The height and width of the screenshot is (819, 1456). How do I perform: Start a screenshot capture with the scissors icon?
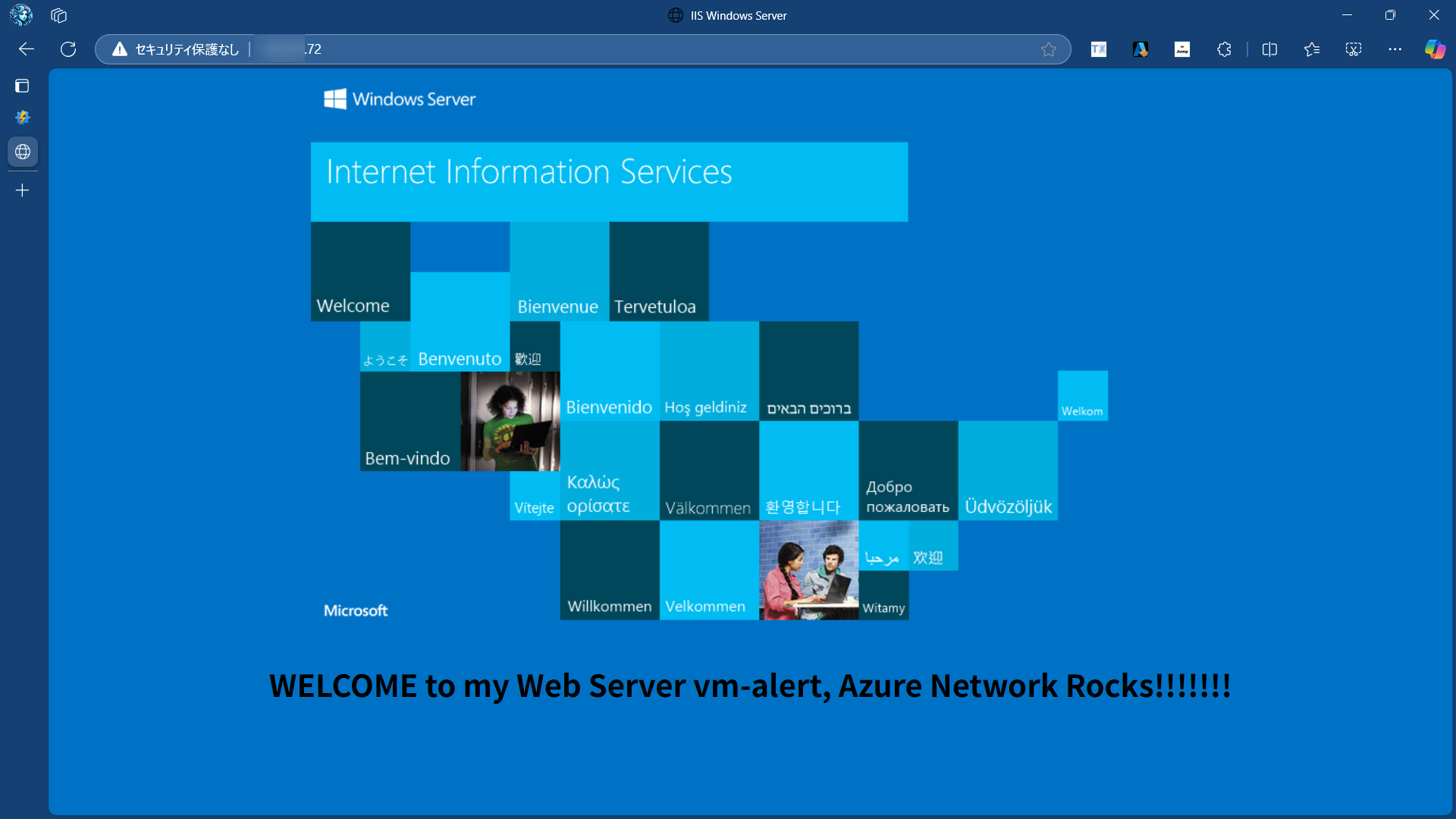coord(1354,49)
